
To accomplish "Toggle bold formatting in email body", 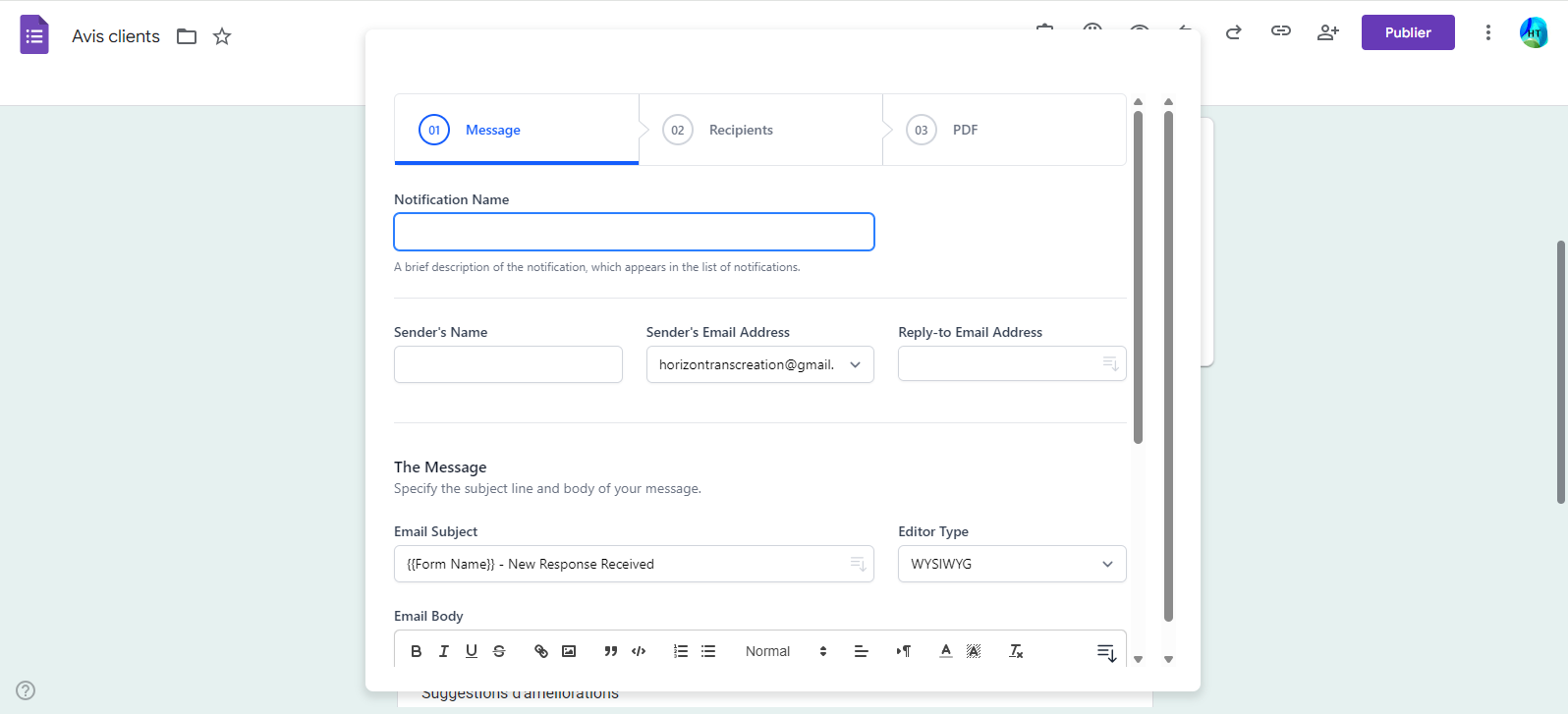I will point(417,651).
